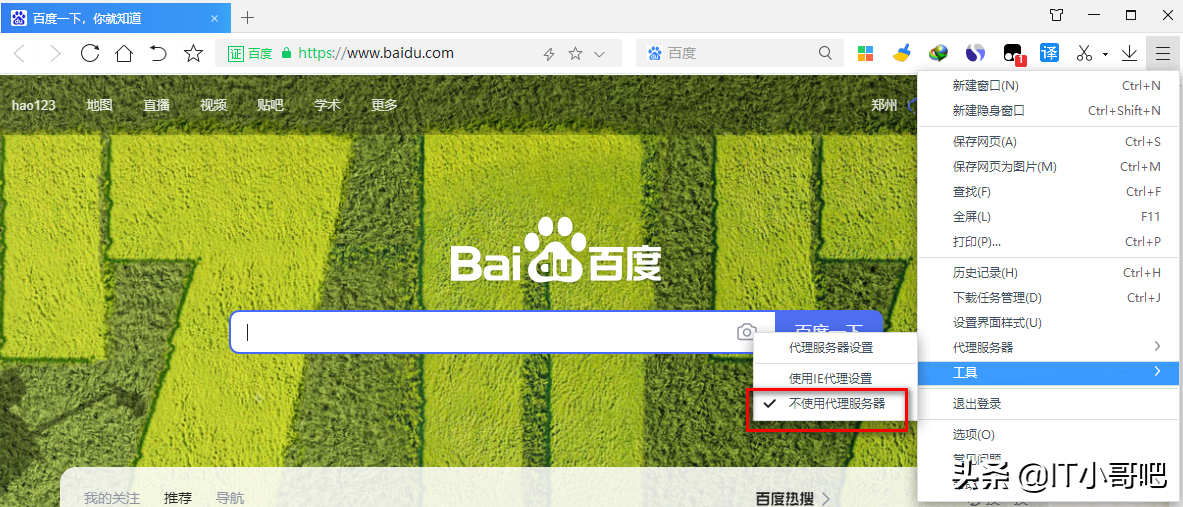Select 新建窗口(N) menu item
1183x507 pixels.
point(1049,85)
